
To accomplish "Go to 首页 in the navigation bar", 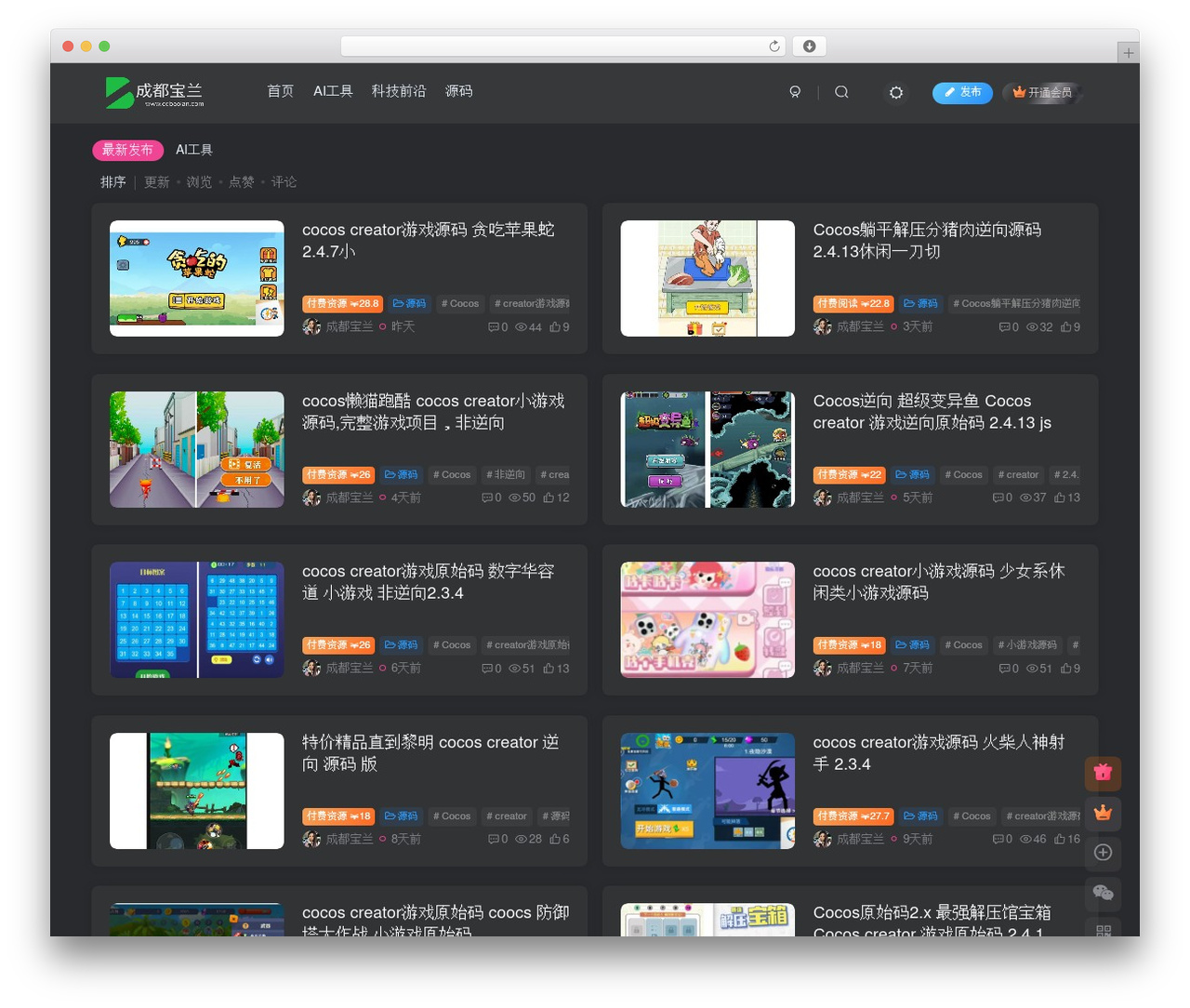I will click(x=280, y=91).
